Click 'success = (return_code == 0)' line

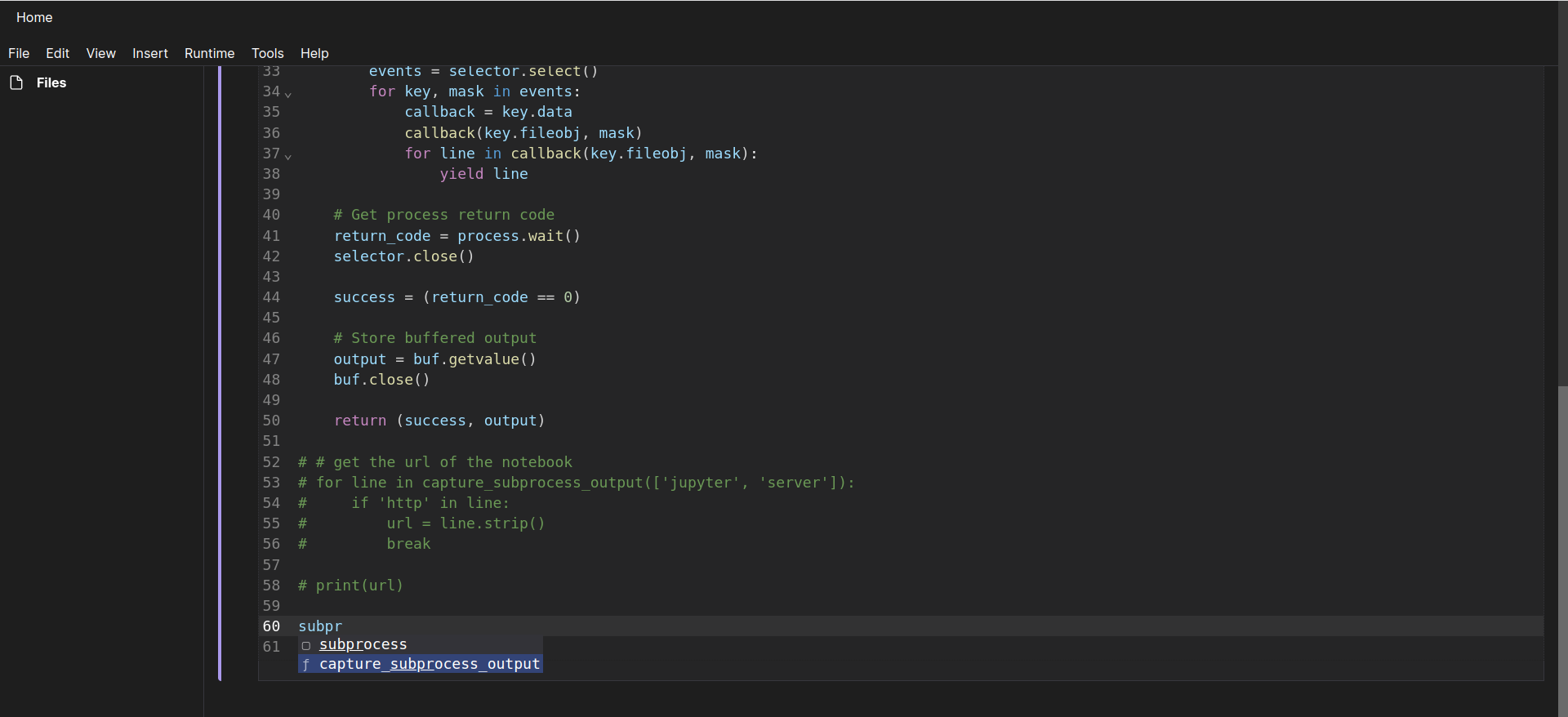[x=457, y=297]
